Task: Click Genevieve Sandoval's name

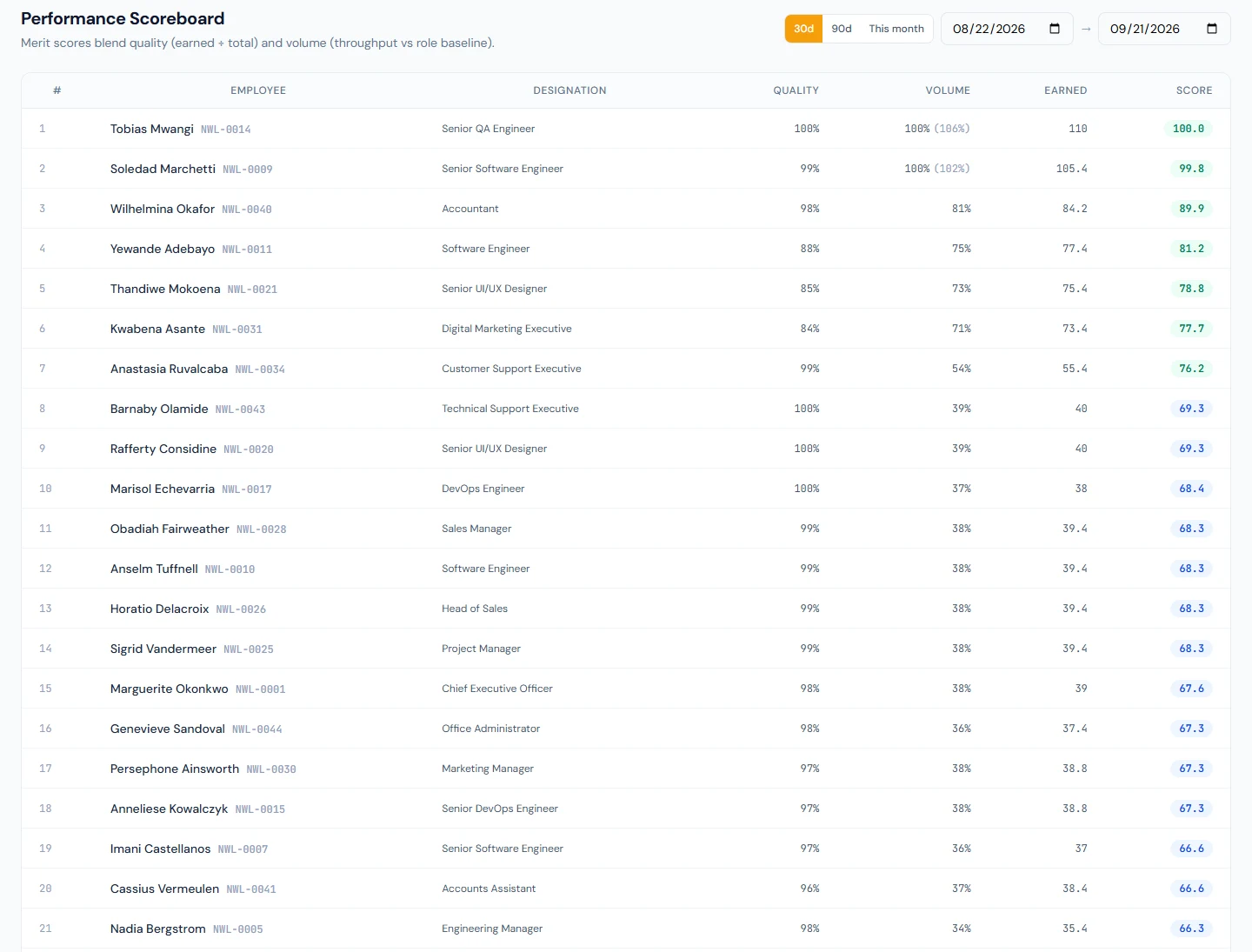Action: coord(168,729)
